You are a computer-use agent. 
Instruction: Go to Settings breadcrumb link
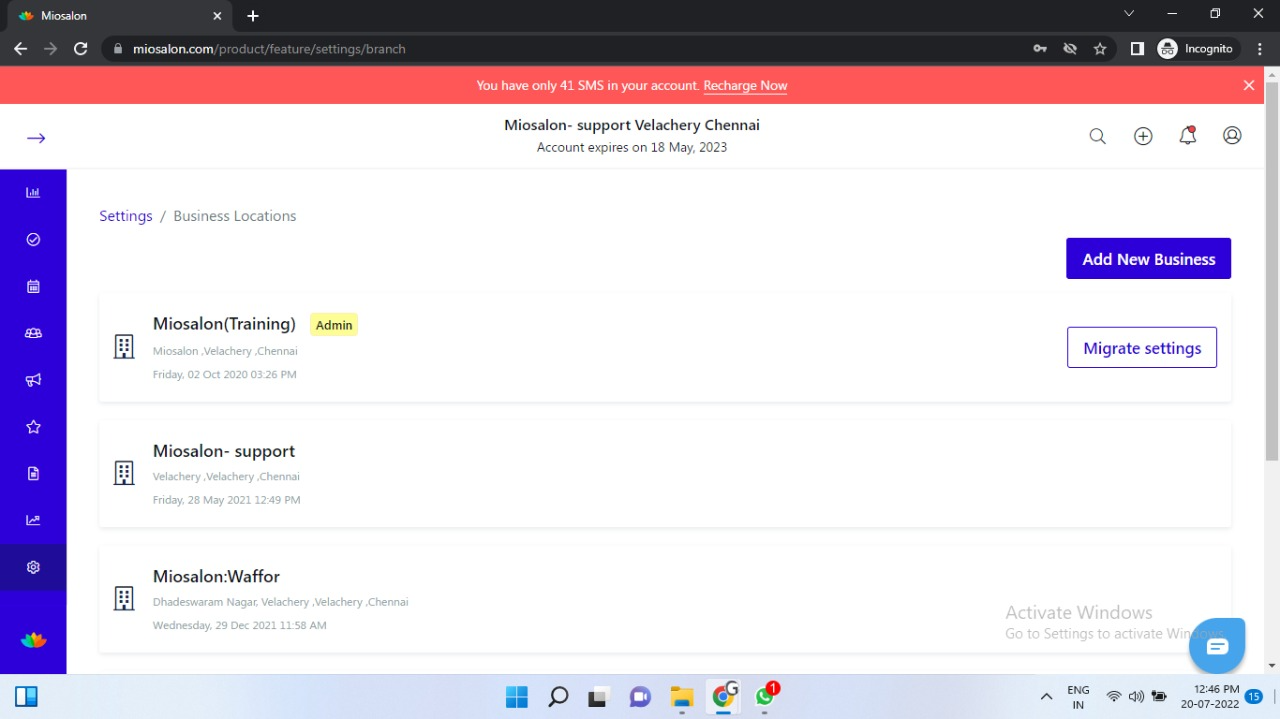coord(126,216)
